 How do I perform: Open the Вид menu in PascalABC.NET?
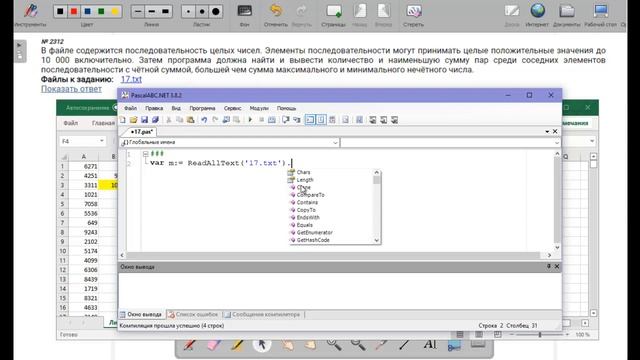(176, 108)
